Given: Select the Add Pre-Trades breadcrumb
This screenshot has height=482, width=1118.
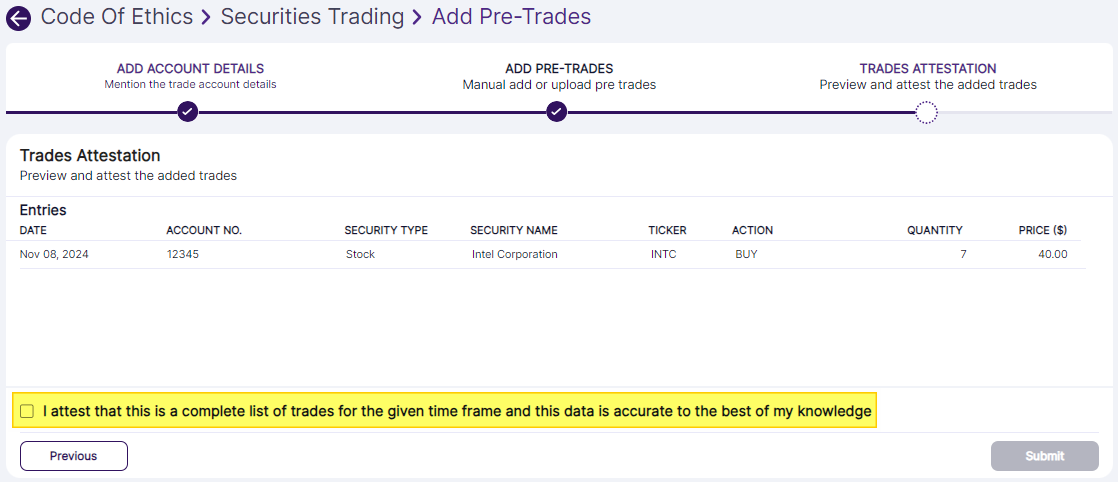Looking at the screenshot, I should 511,17.
